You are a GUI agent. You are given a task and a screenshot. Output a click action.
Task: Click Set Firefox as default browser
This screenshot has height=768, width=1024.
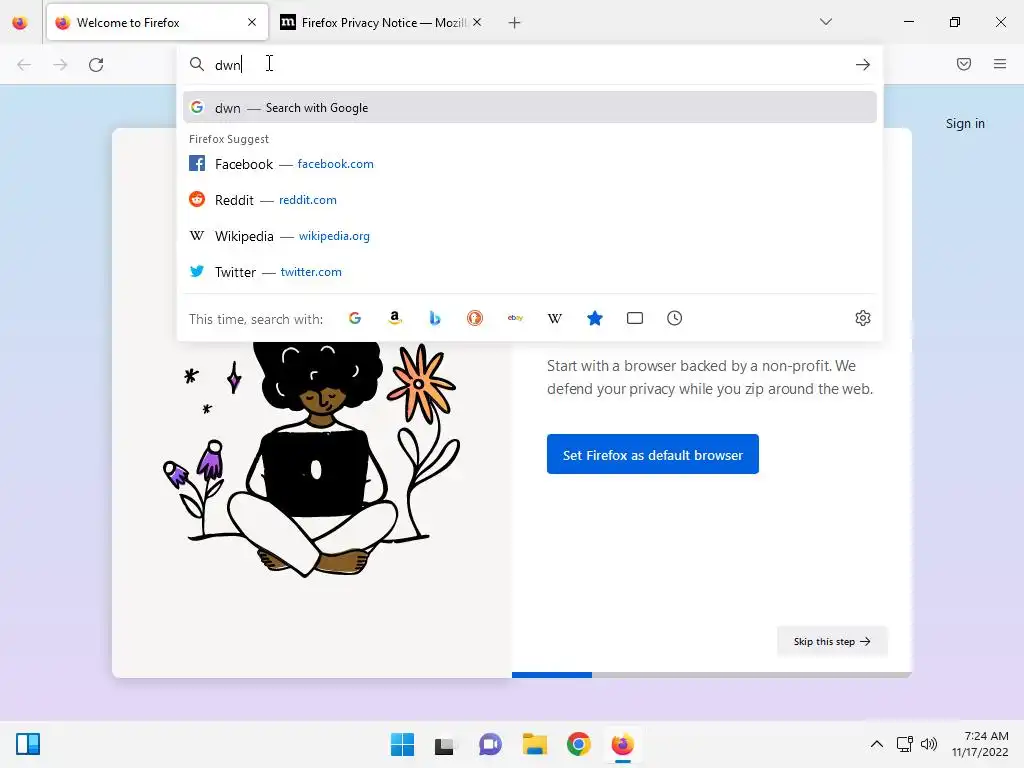click(x=652, y=454)
